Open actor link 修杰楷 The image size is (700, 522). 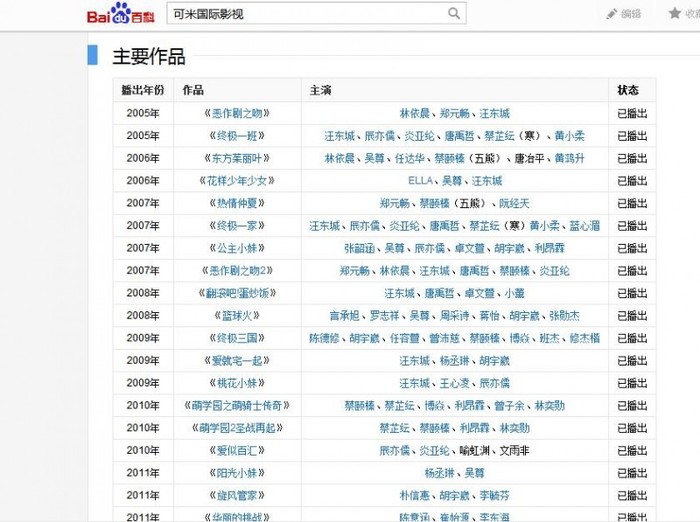[x=584, y=338]
